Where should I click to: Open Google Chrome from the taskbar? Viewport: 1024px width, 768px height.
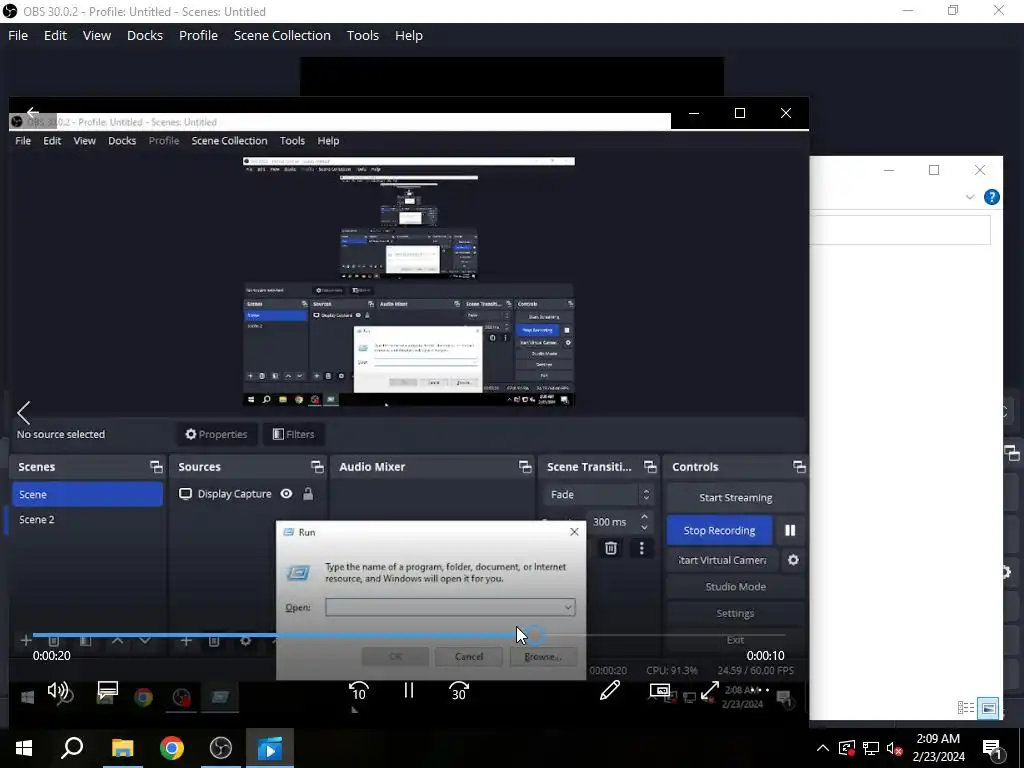pyautogui.click(x=172, y=748)
